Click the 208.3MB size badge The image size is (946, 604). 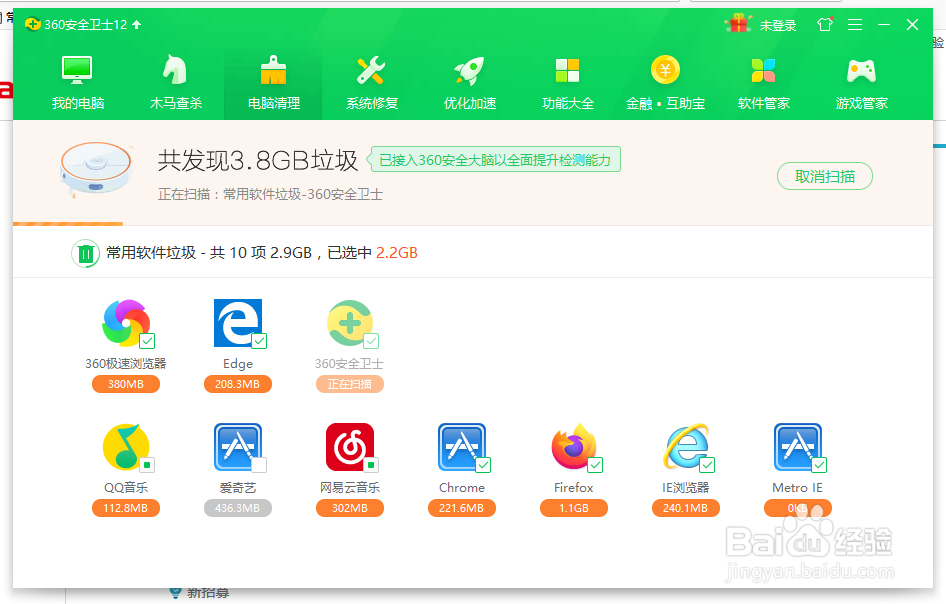pyautogui.click(x=238, y=384)
